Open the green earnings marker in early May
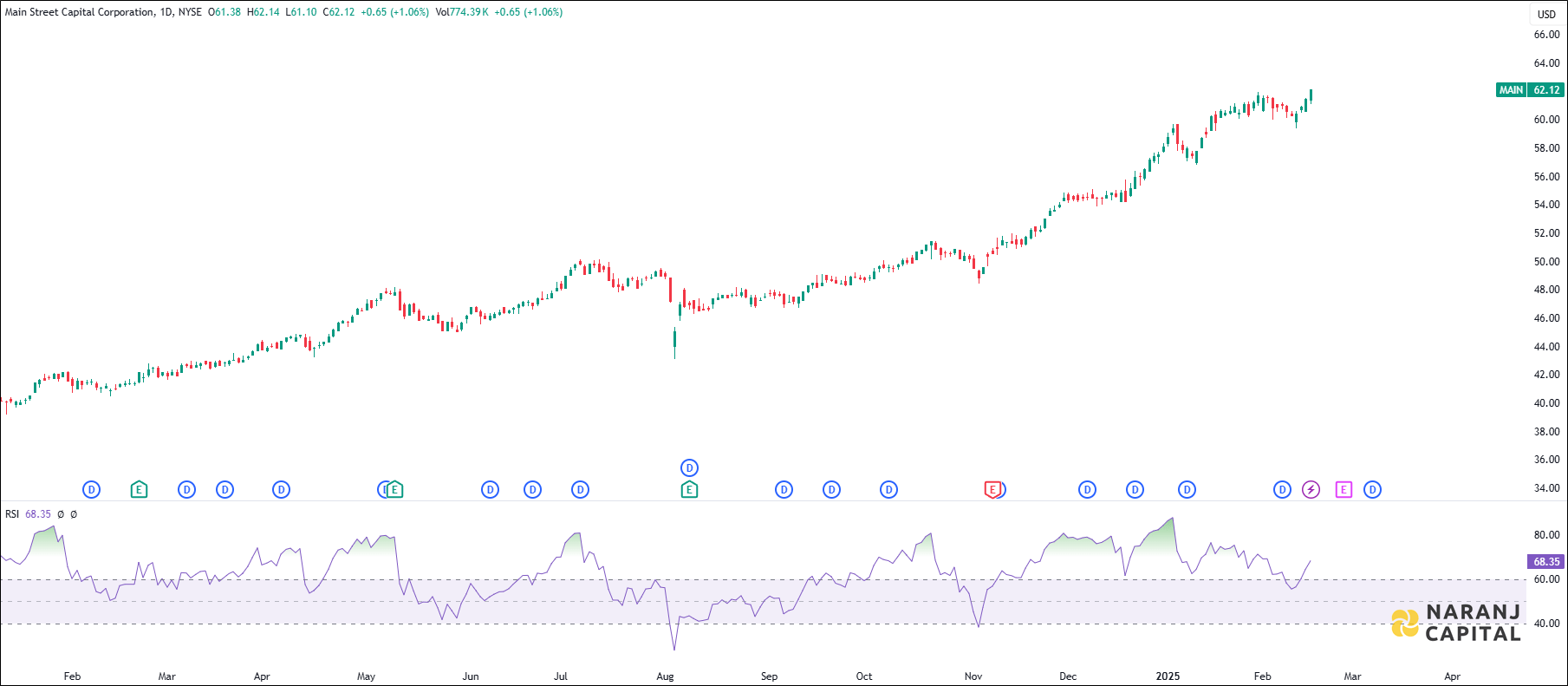The width and height of the screenshot is (1568, 686). click(x=394, y=490)
